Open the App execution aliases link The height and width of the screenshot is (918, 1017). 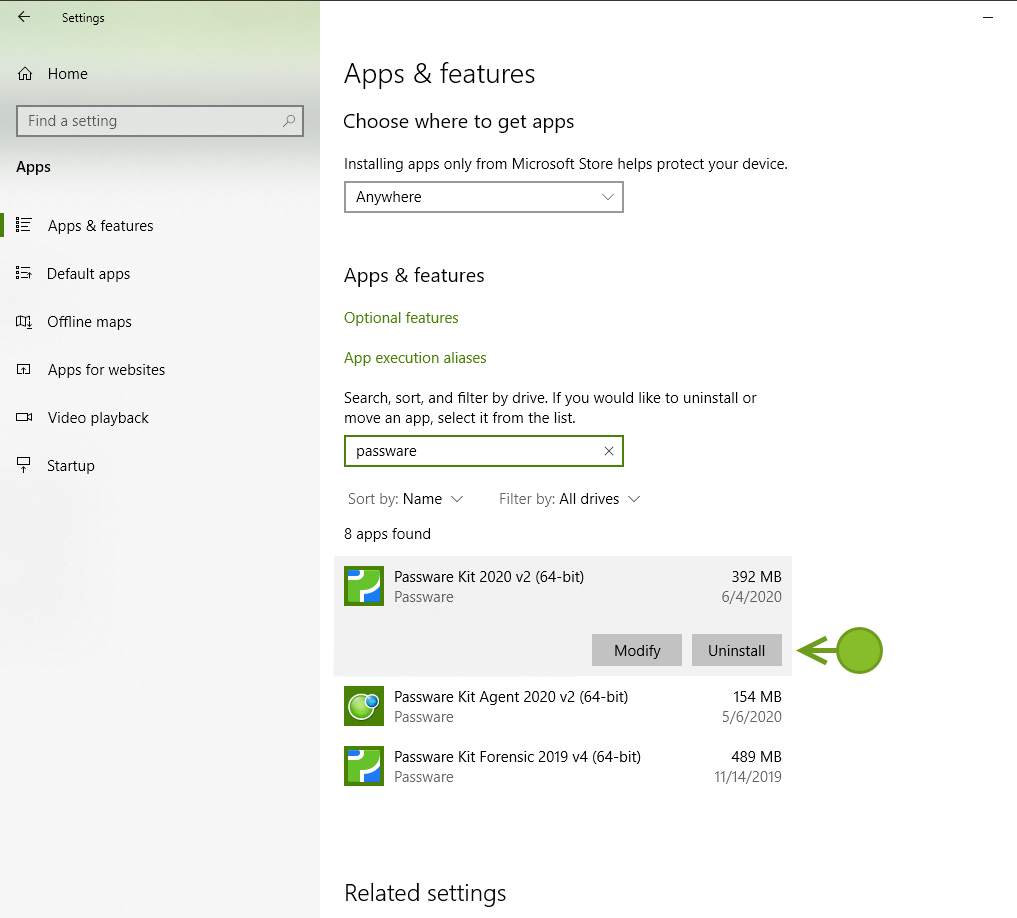415,358
